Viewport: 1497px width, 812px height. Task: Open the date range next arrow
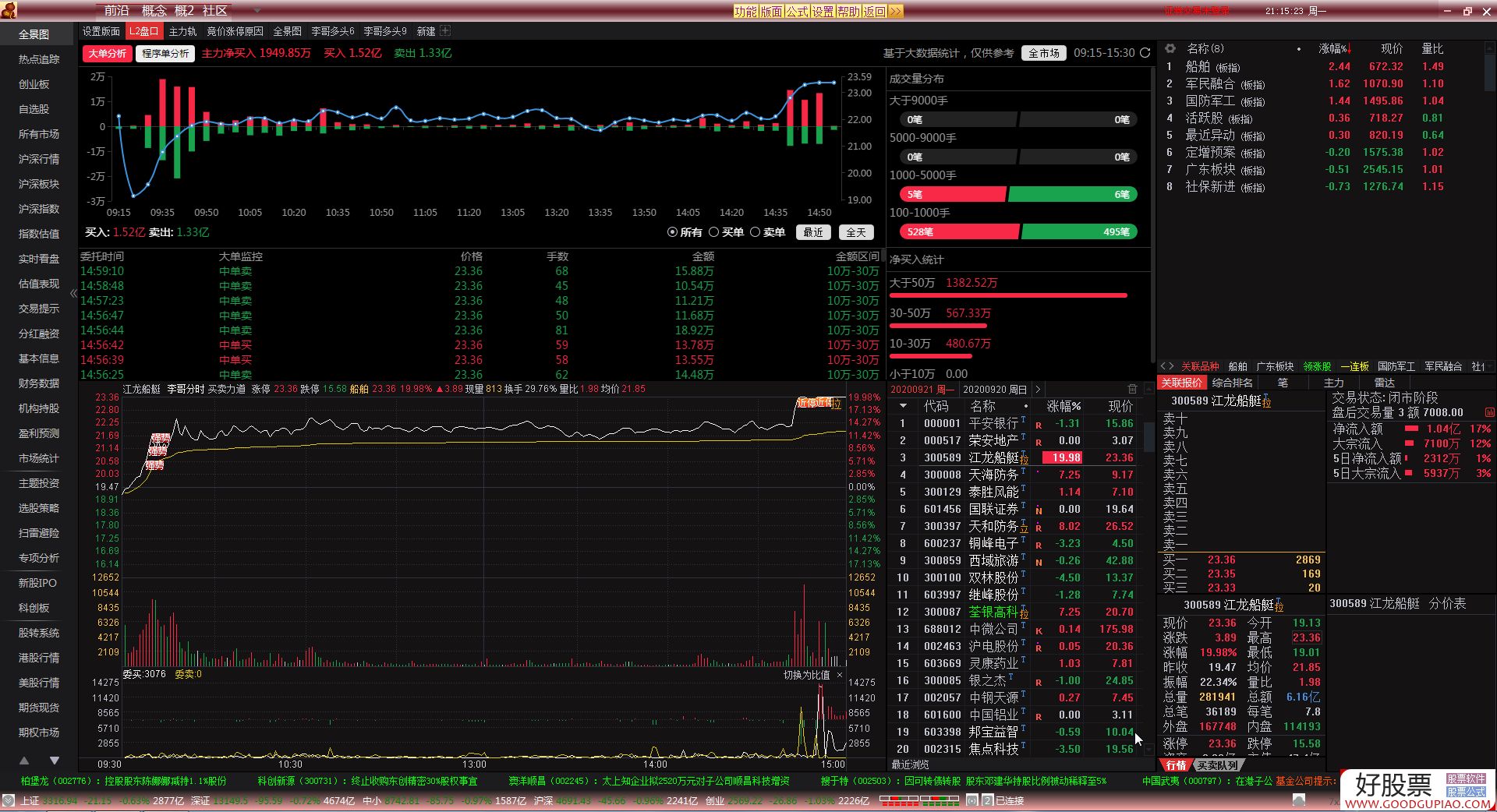(1037, 389)
